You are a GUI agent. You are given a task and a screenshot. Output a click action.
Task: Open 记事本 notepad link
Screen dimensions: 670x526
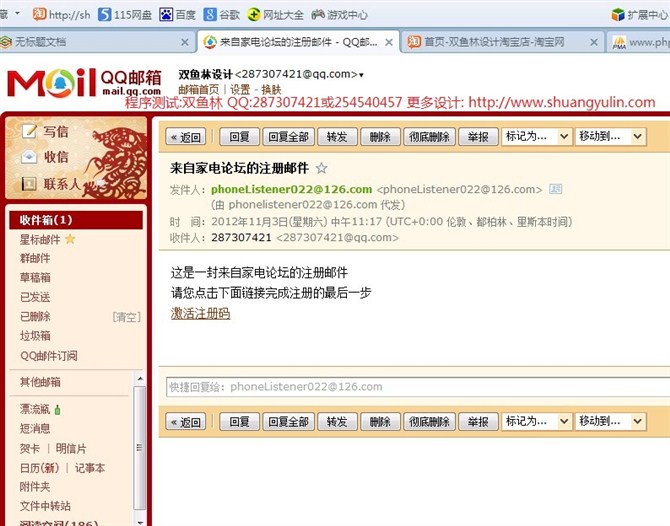[90, 468]
